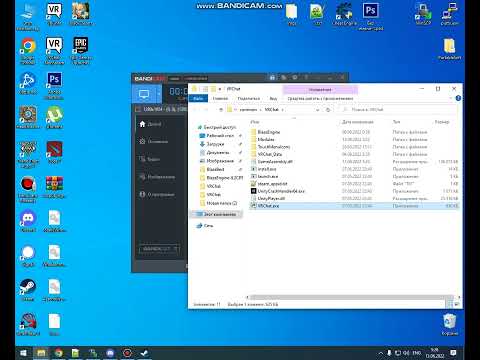Select Documents in the navigation pane
The image size is (480, 360).
(214, 152)
